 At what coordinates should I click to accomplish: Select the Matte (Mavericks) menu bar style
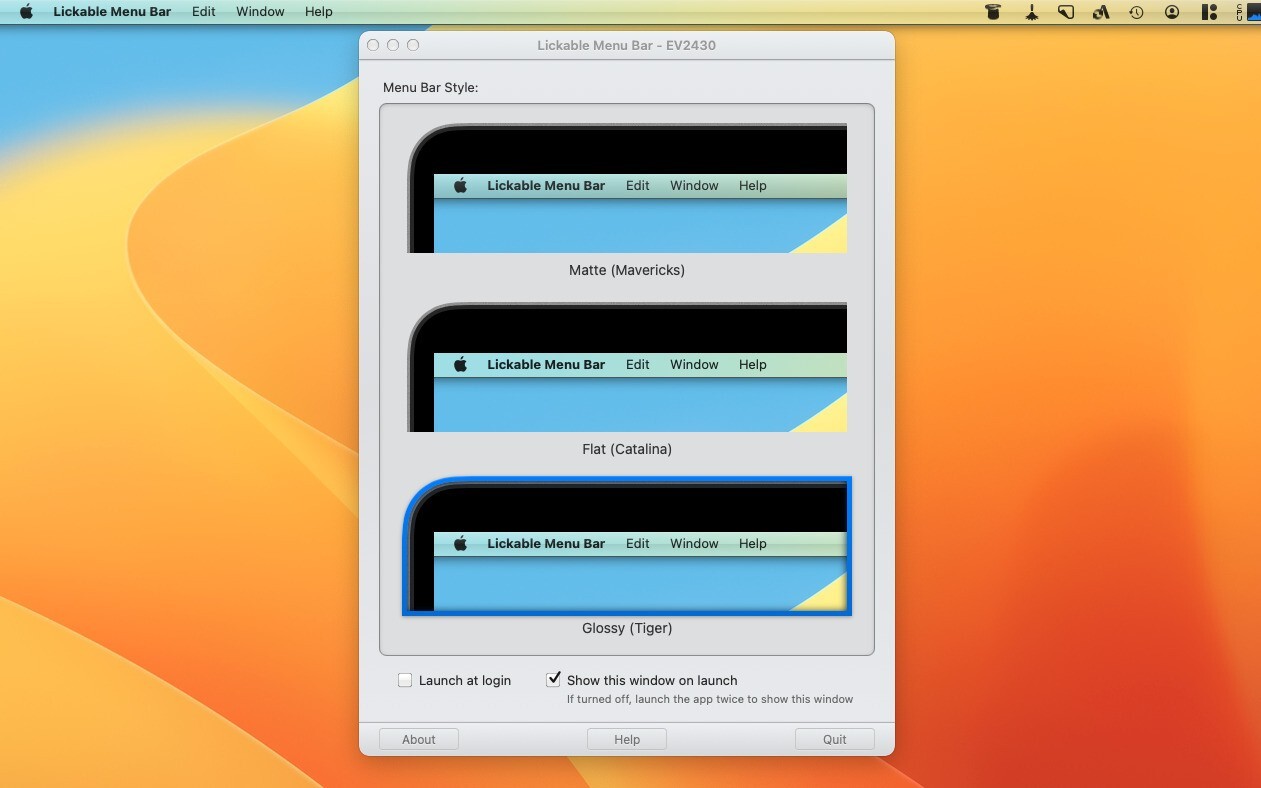pyautogui.click(x=627, y=188)
